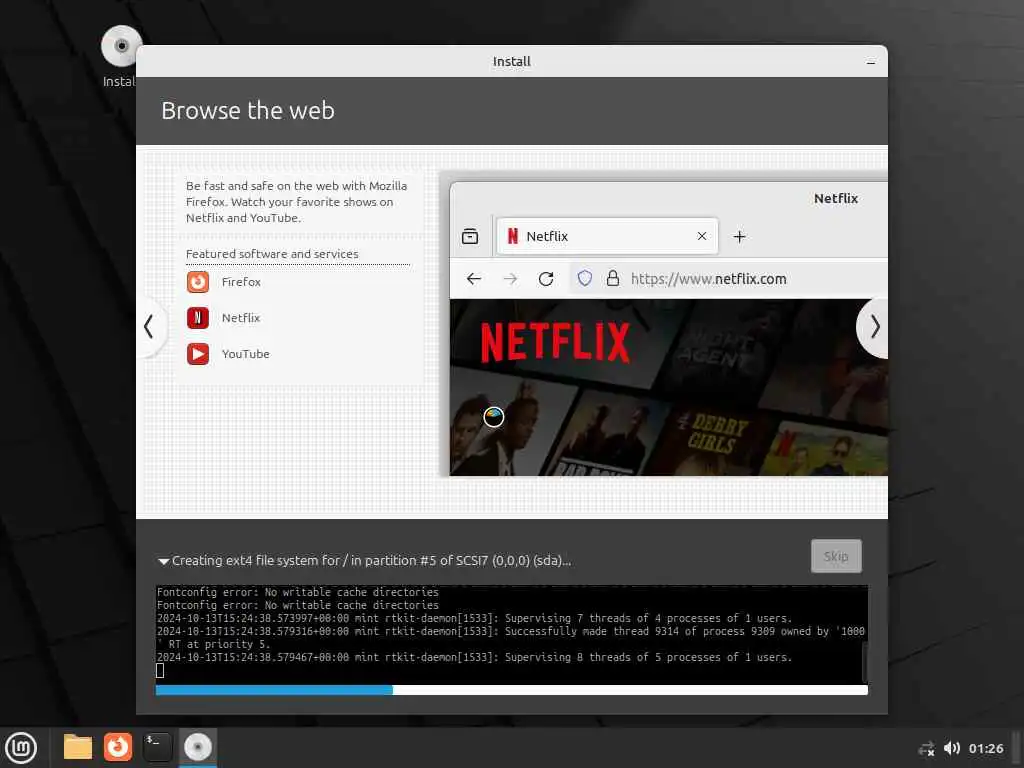Click the Firefox label in featured list
This screenshot has height=768, width=1024.
[241, 282]
